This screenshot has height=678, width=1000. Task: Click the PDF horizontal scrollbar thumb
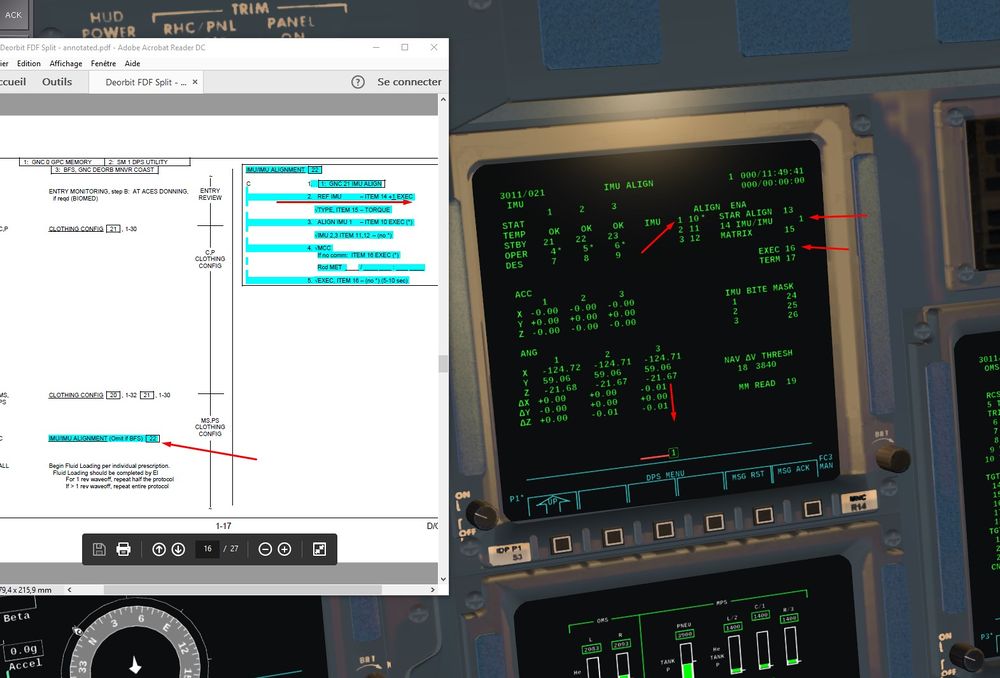click(x=242, y=590)
